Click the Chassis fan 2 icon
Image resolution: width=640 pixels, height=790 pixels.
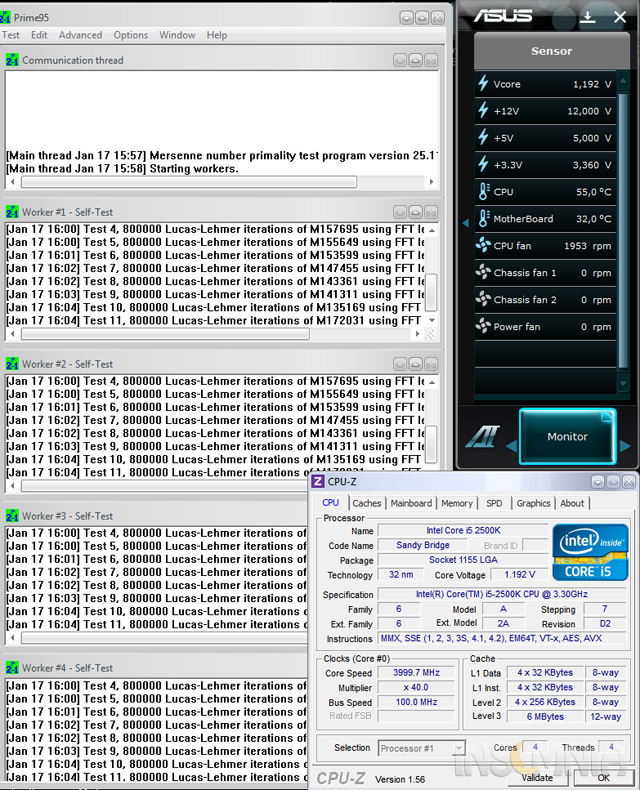coord(483,299)
